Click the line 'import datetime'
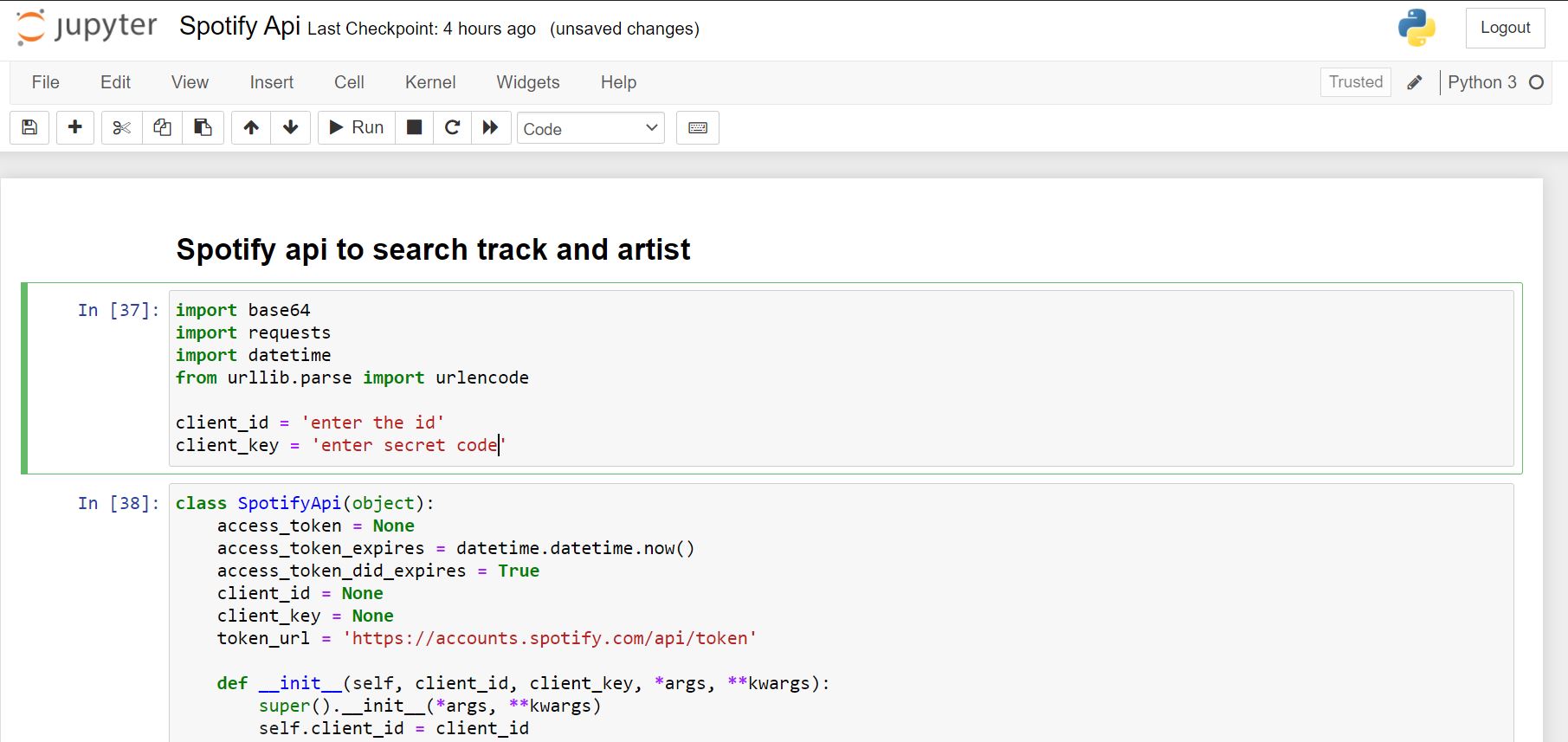This screenshot has width=1568, height=742. coord(253,355)
